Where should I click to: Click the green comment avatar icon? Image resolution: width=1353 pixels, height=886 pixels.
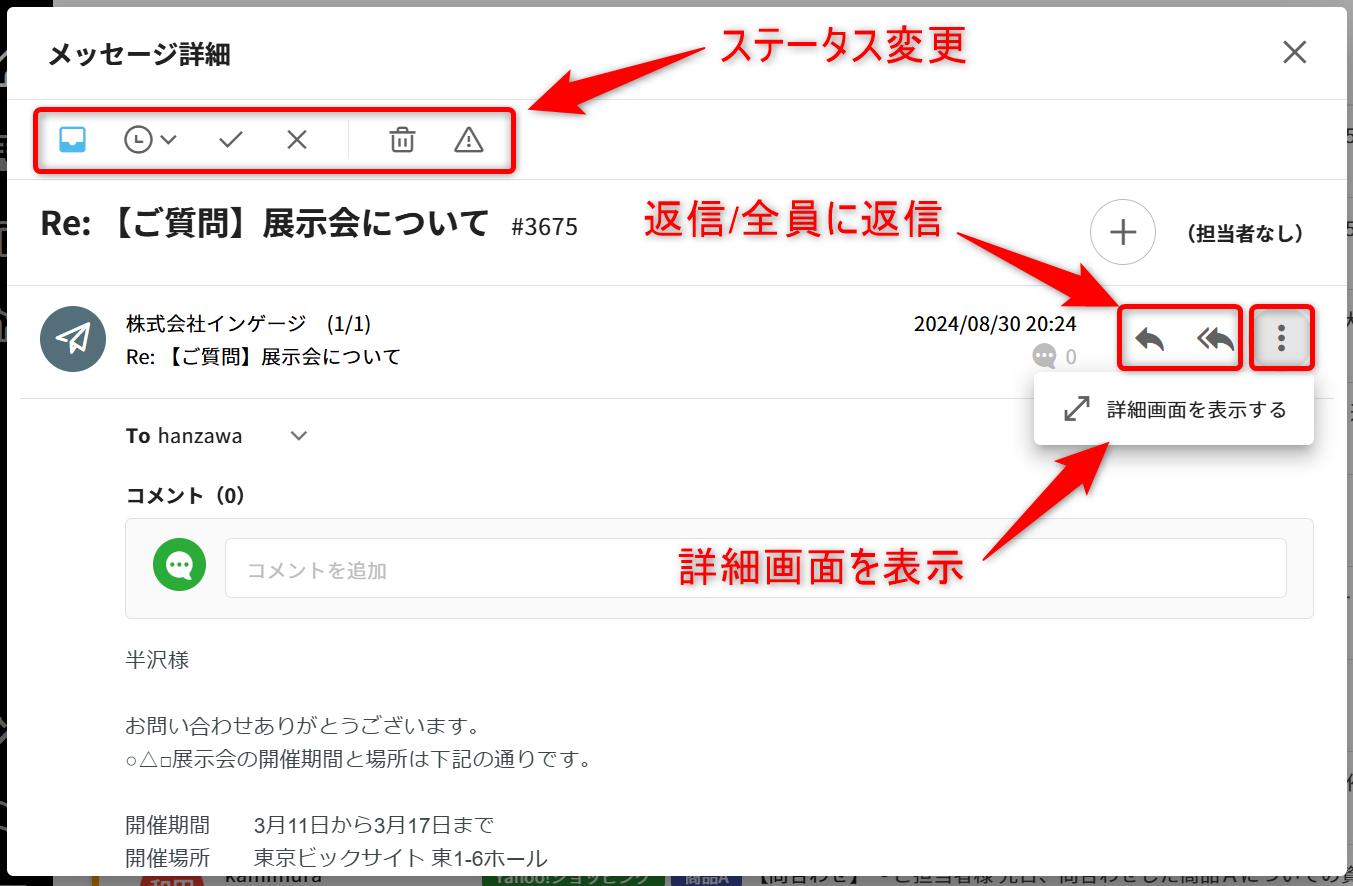click(x=179, y=565)
